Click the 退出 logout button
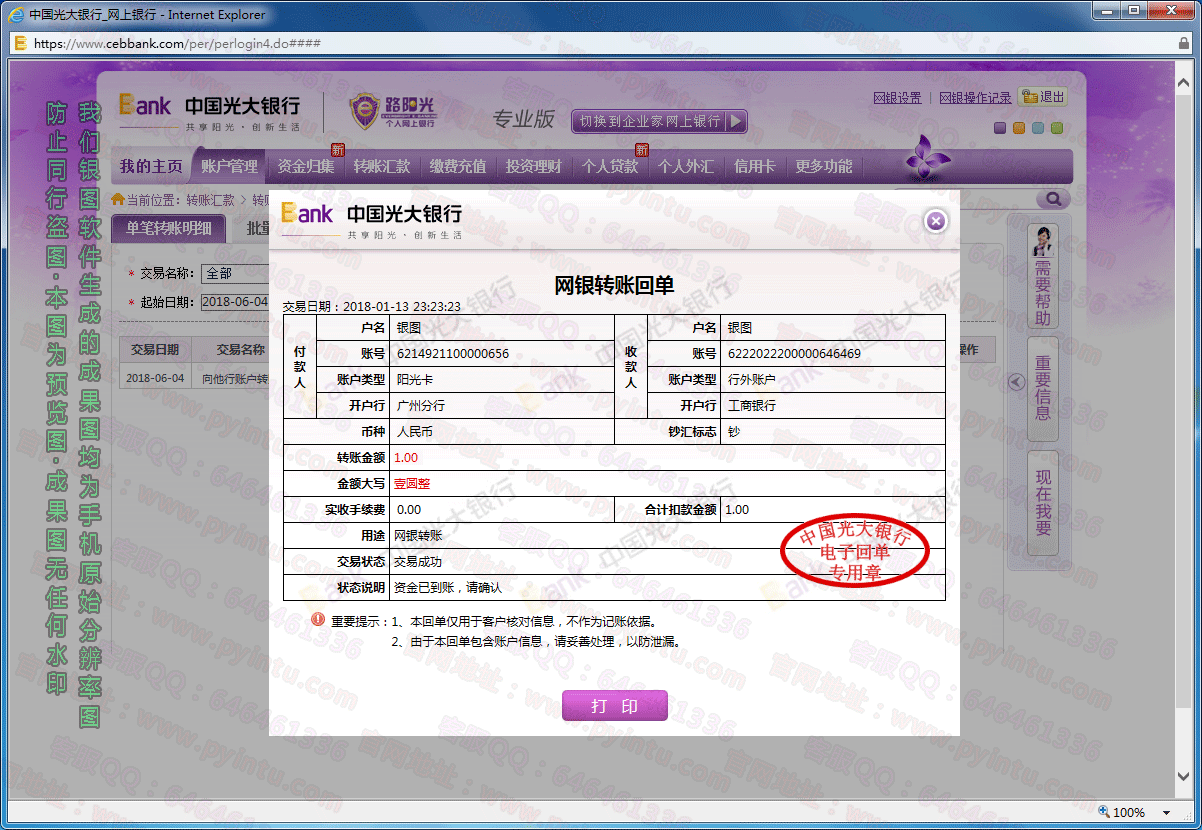The image size is (1202, 830). click(x=1042, y=97)
